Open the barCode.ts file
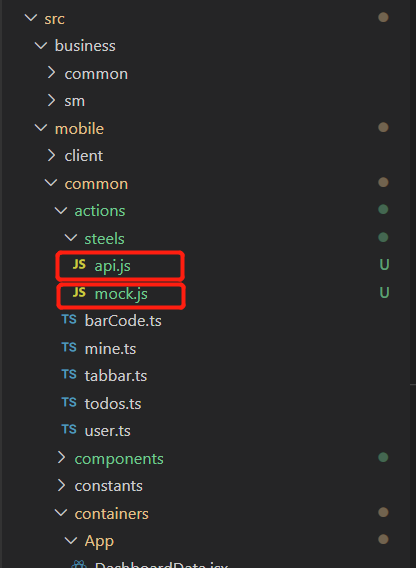The image size is (416, 568). (123, 321)
